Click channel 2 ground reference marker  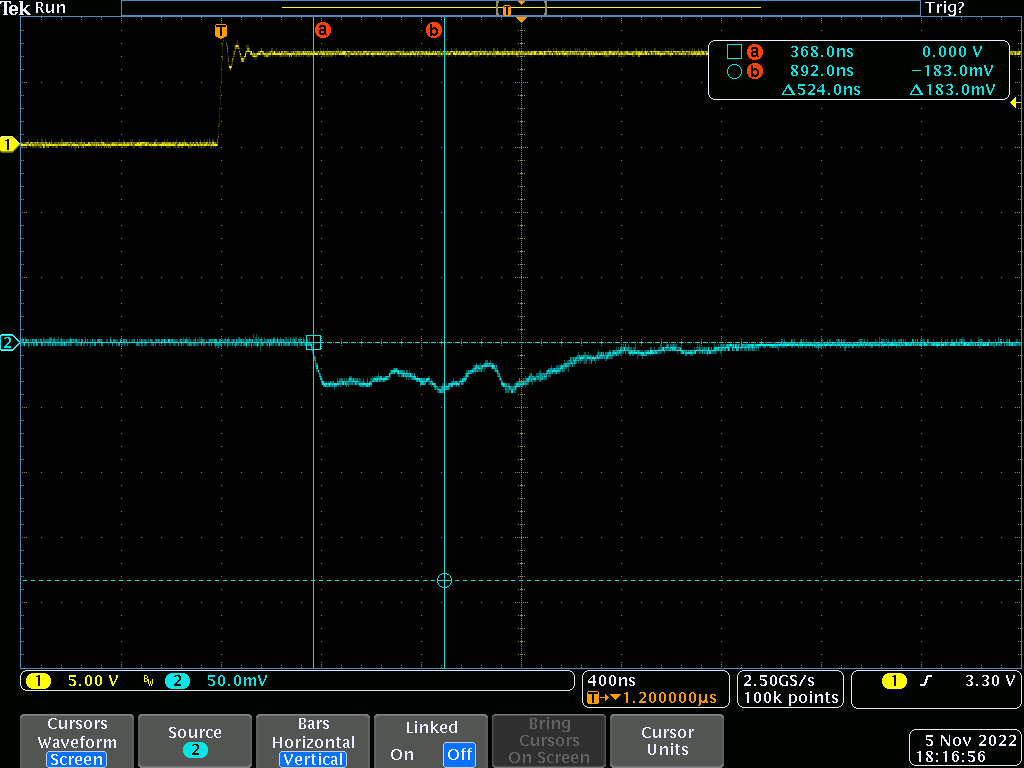coord(10,343)
